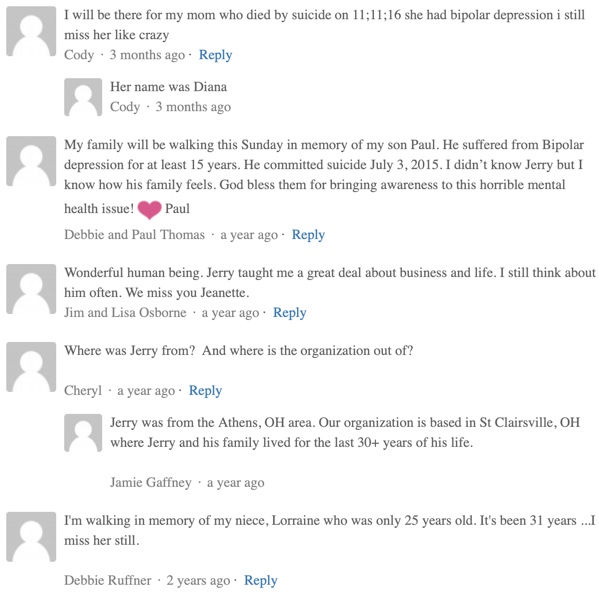The image size is (599, 603).
Task: Reply to Jim and Lisa Osborne
Action: [x=290, y=313]
